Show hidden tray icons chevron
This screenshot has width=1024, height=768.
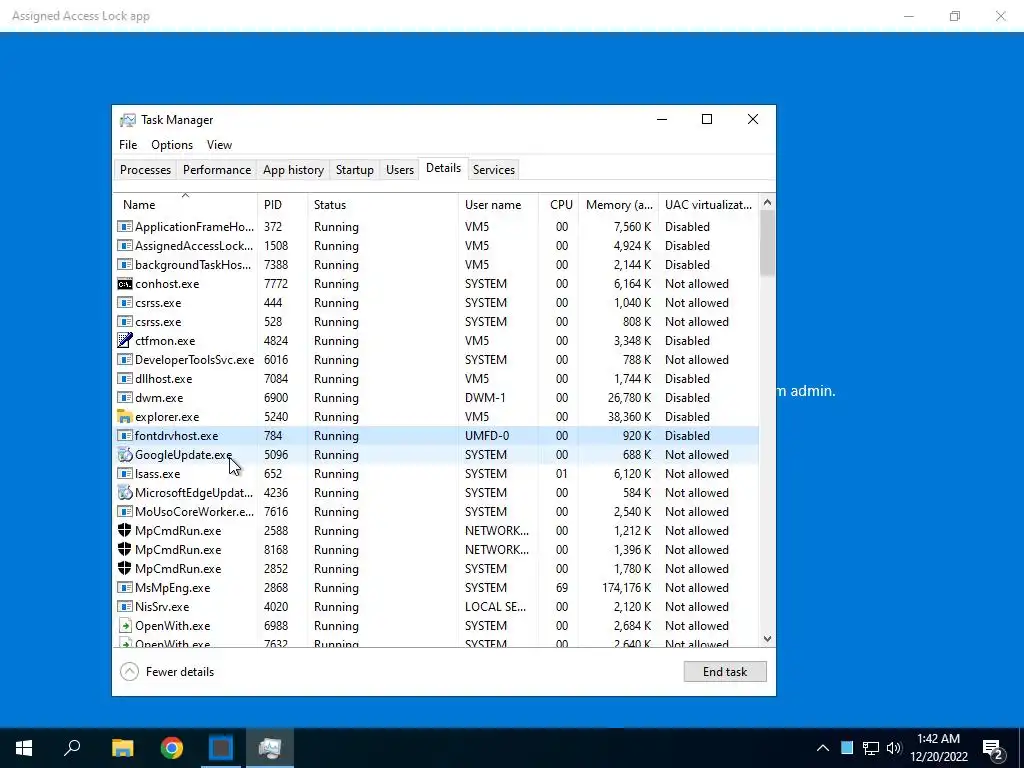point(823,748)
